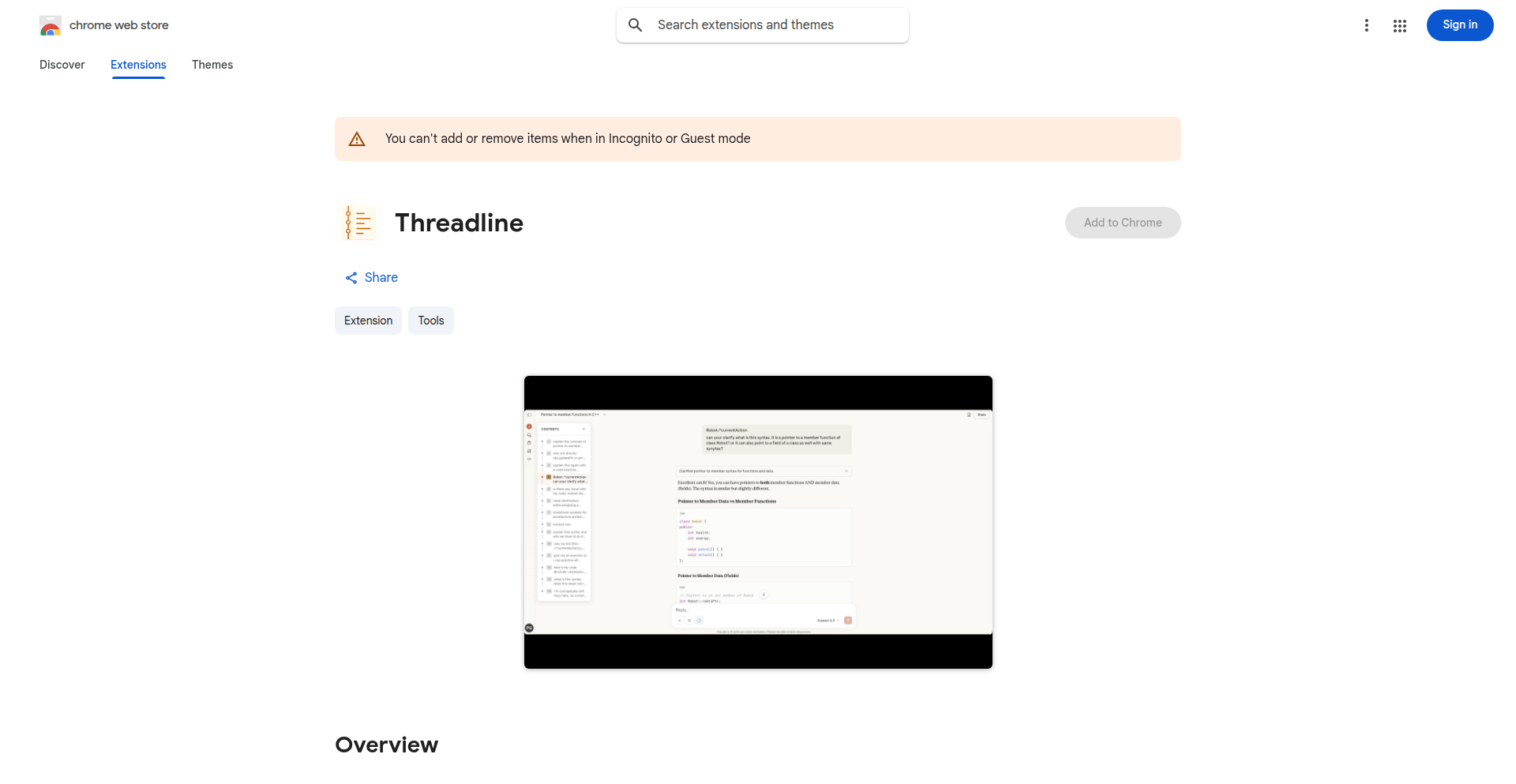Click the Incognito mode warning banner

click(x=757, y=138)
